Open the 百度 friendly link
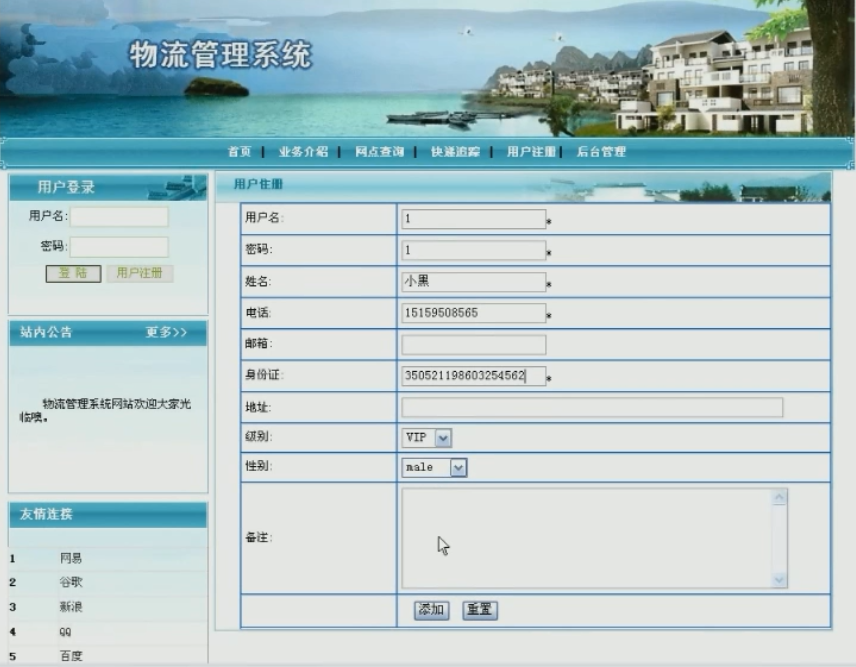The height and width of the screenshot is (667, 856). coord(71,656)
